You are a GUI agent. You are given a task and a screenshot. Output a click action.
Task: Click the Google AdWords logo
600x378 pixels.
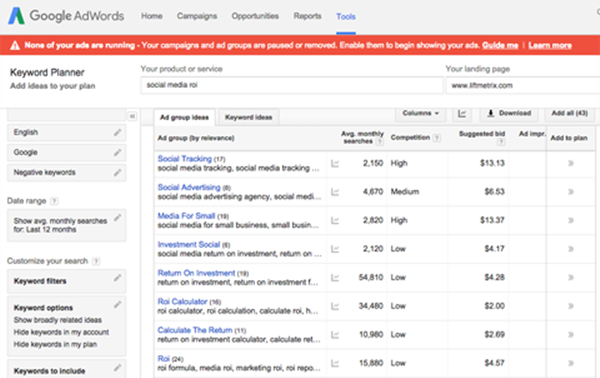click(x=66, y=16)
